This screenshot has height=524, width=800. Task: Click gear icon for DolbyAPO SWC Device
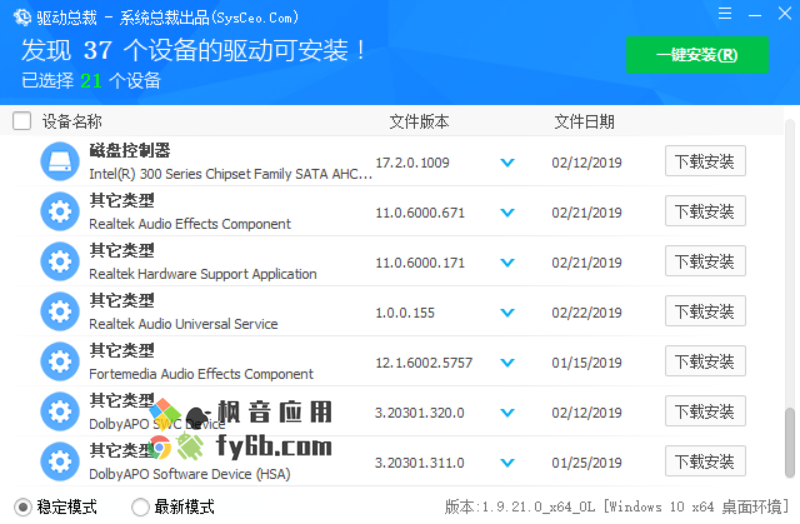(60, 411)
